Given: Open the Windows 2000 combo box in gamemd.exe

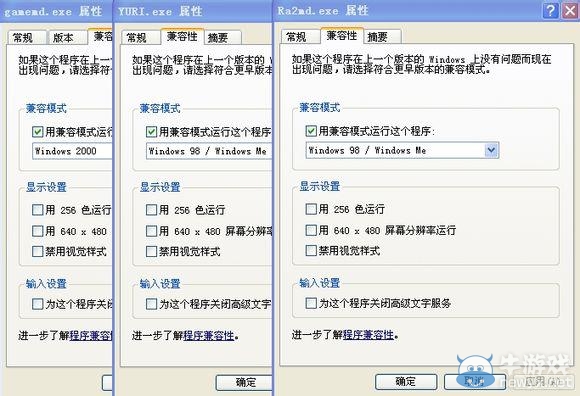Looking at the screenshot, I should (x=72, y=151).
